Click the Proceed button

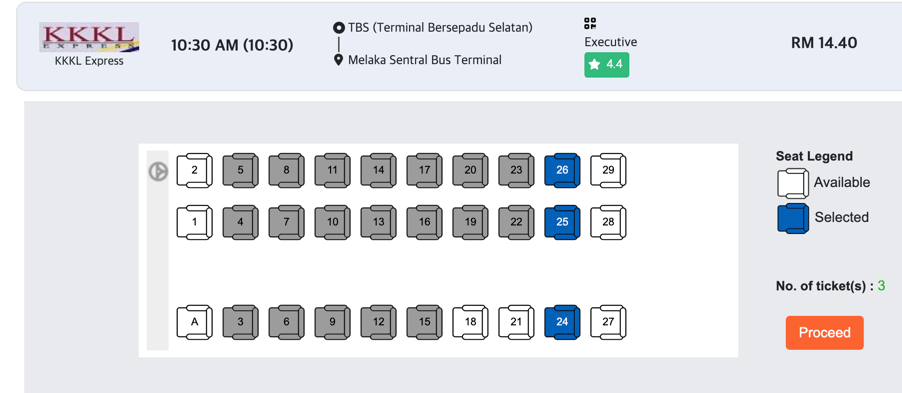[x=824, y=333]
